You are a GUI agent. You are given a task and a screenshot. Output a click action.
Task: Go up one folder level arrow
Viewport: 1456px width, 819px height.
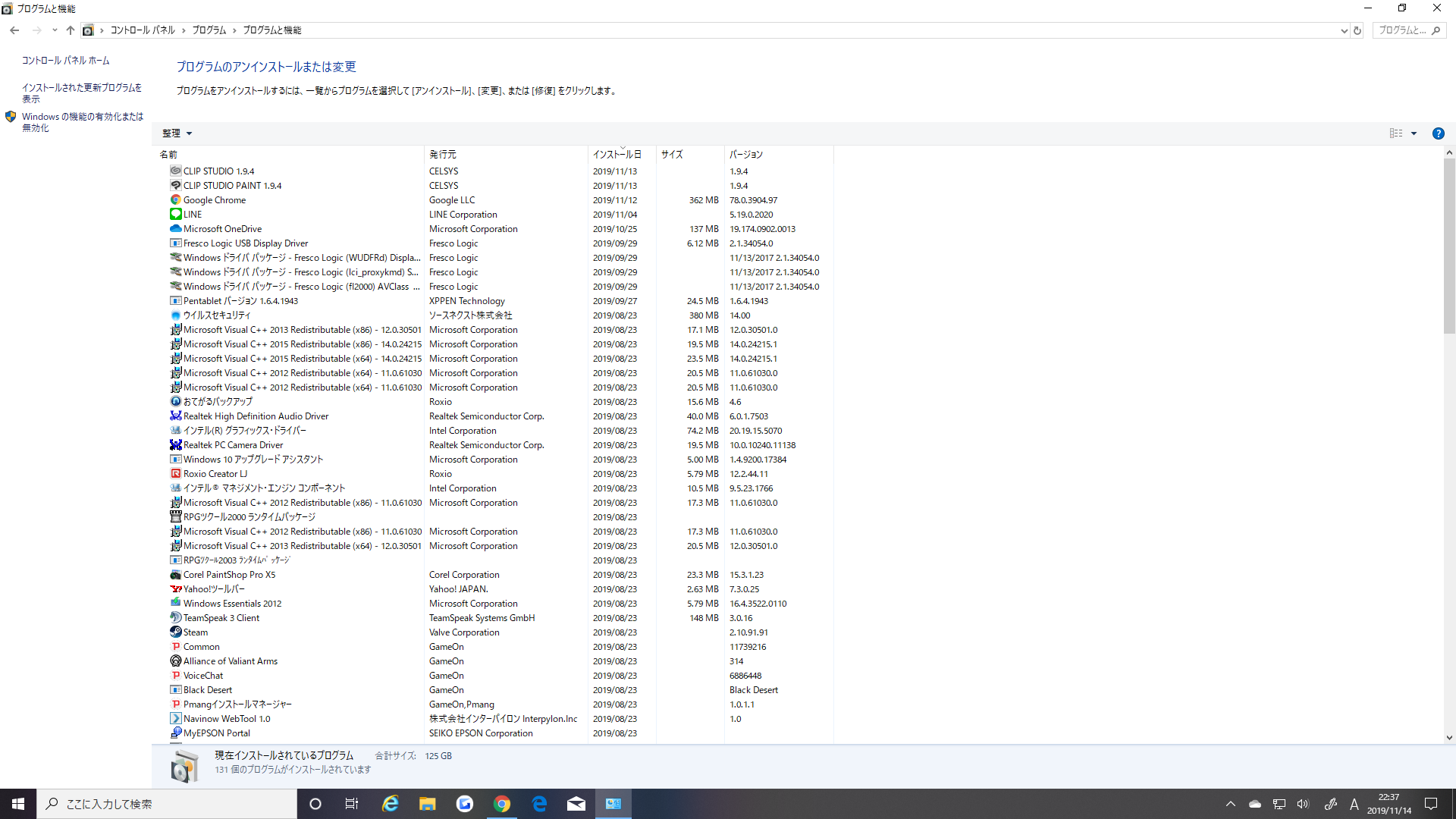(x=70, y=30)
